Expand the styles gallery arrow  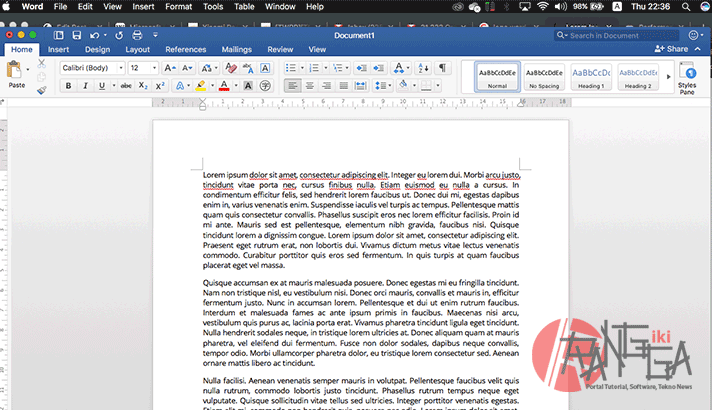coord(667,76)
